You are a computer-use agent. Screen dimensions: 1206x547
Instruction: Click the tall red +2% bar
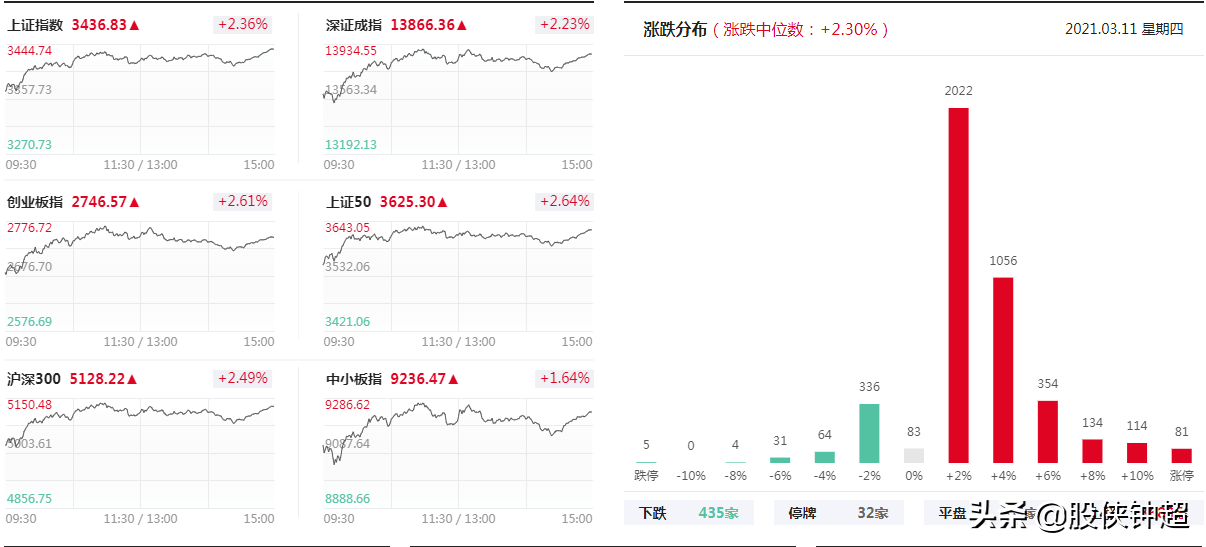pyautogui.click(x=958, y=285)
